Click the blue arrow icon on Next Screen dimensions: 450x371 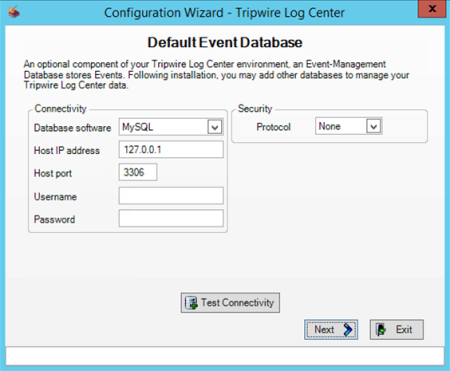[348, 330]
